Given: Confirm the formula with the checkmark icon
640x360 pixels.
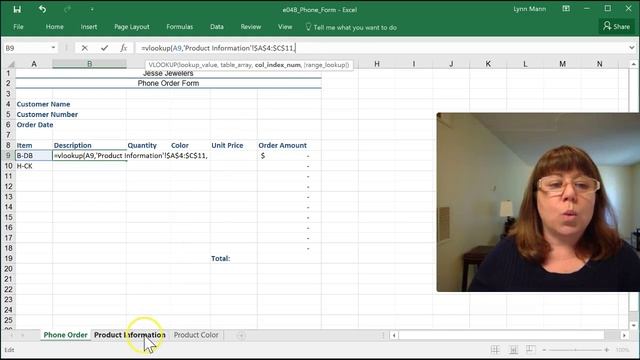Looking at the screenshot, I should point(104,48).
